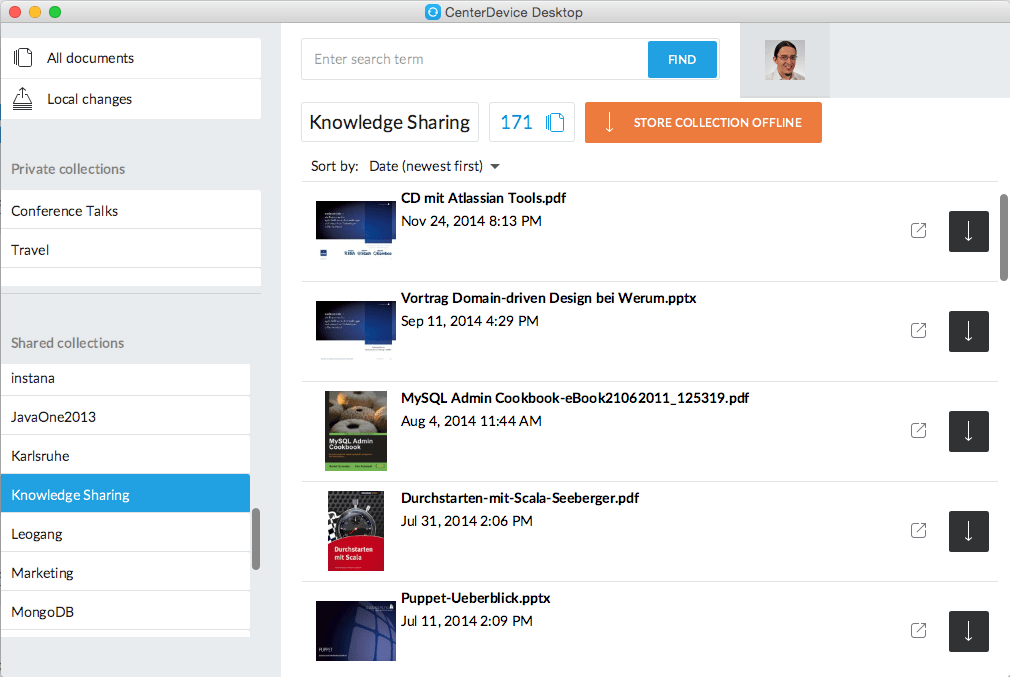Click the shared collections list scrollbar
This screenshot has width=1010, height=677.
click(x=256, y=538)
